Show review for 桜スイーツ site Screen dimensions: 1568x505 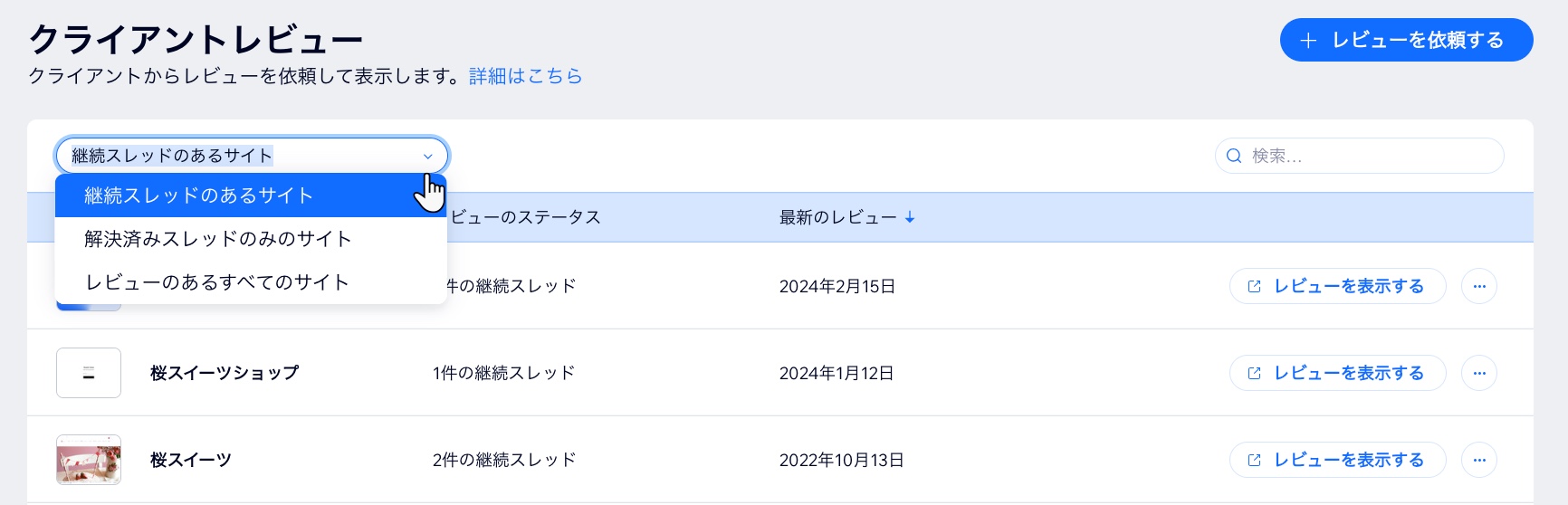[1337, 460]
